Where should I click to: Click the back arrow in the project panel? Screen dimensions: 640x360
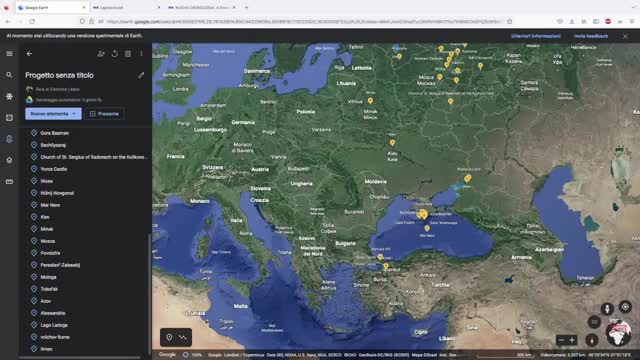click(x=29, y=53)
